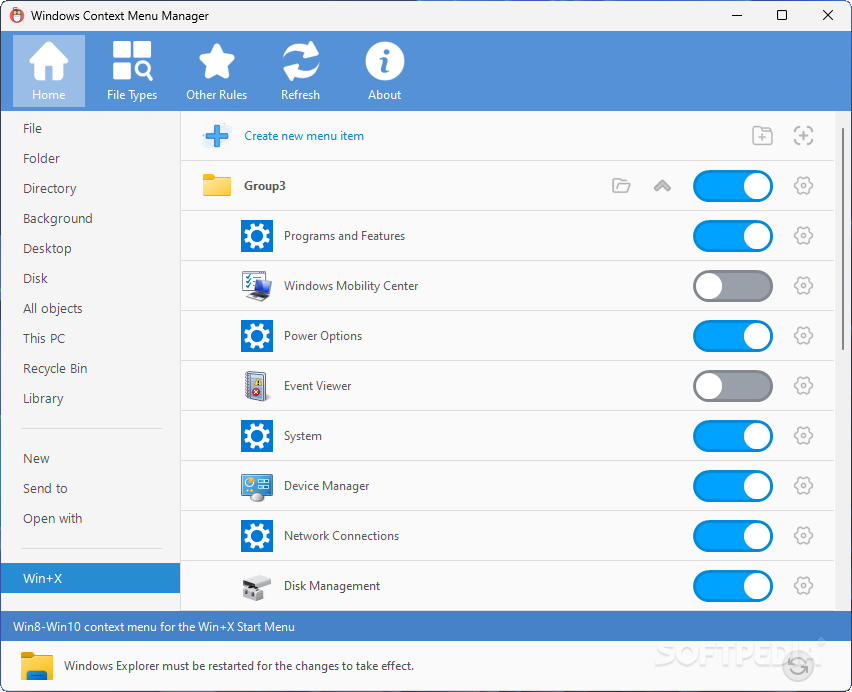Click the Network Connections gear icon tile
The width and height of the screenshot is (852, 692).
(x=257, y=536)
